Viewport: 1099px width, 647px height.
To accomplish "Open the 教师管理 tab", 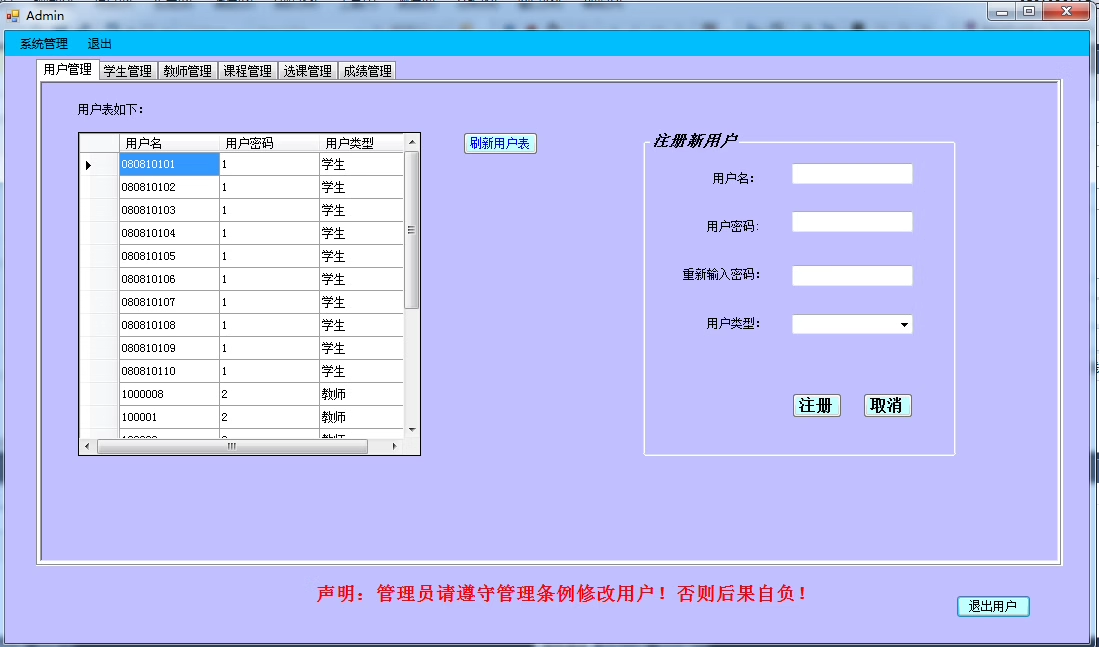I will click(187, 71).
